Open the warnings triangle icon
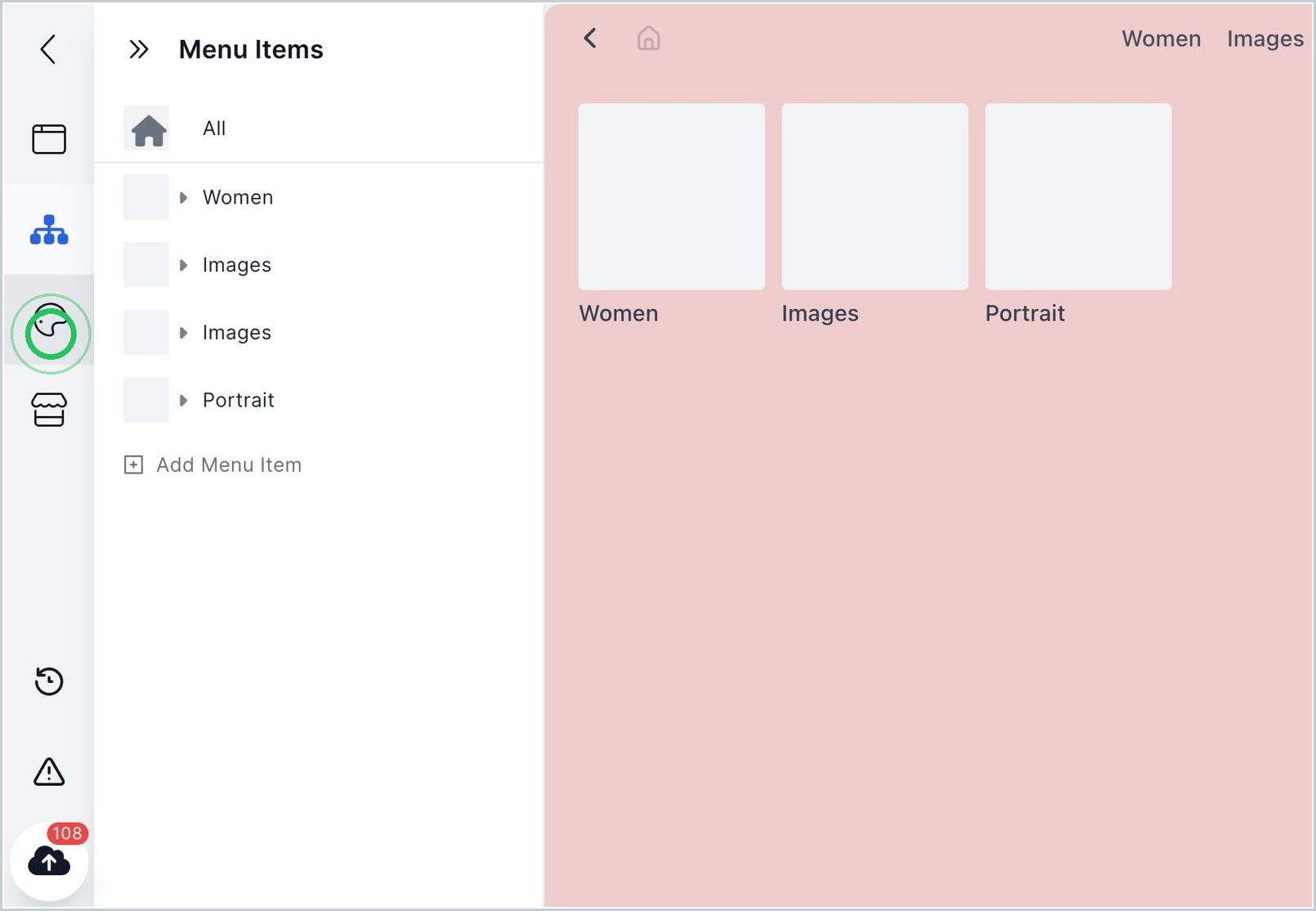The width and height of the screenshot is (1316, 911). [49, 771]
